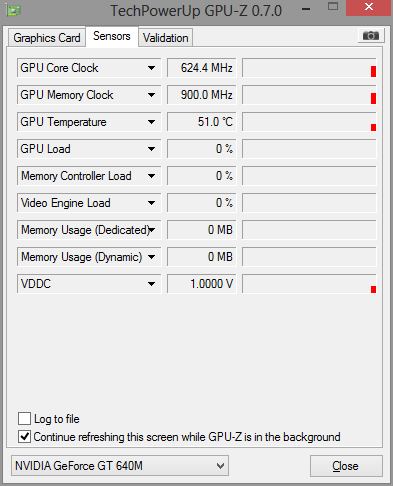Expand the GPU Temperature dropdown arrow
393x486 pixels.
(151, 122)
